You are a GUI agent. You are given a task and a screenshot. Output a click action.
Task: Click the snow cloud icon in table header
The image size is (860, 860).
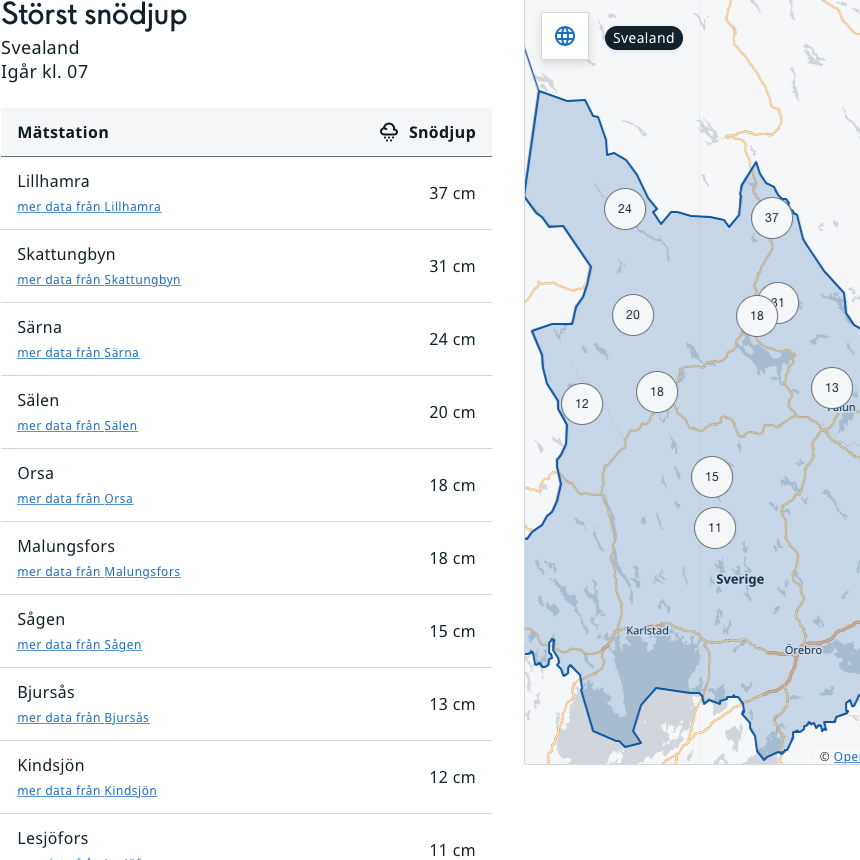pos(389,132)
